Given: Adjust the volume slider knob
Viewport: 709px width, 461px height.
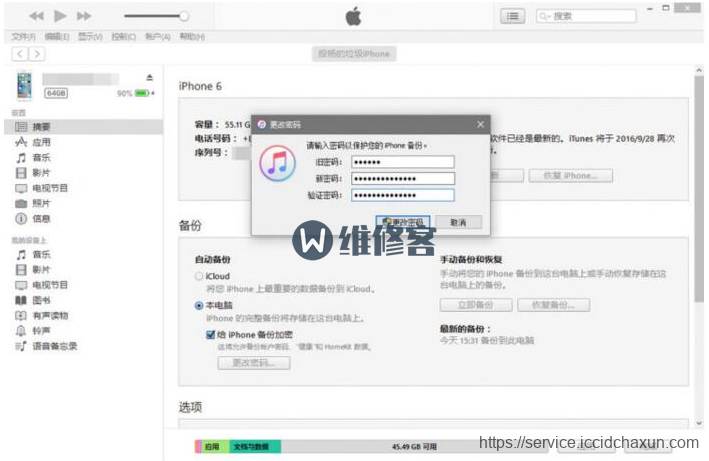Looking at the screenshot, I should click(184, 16).
